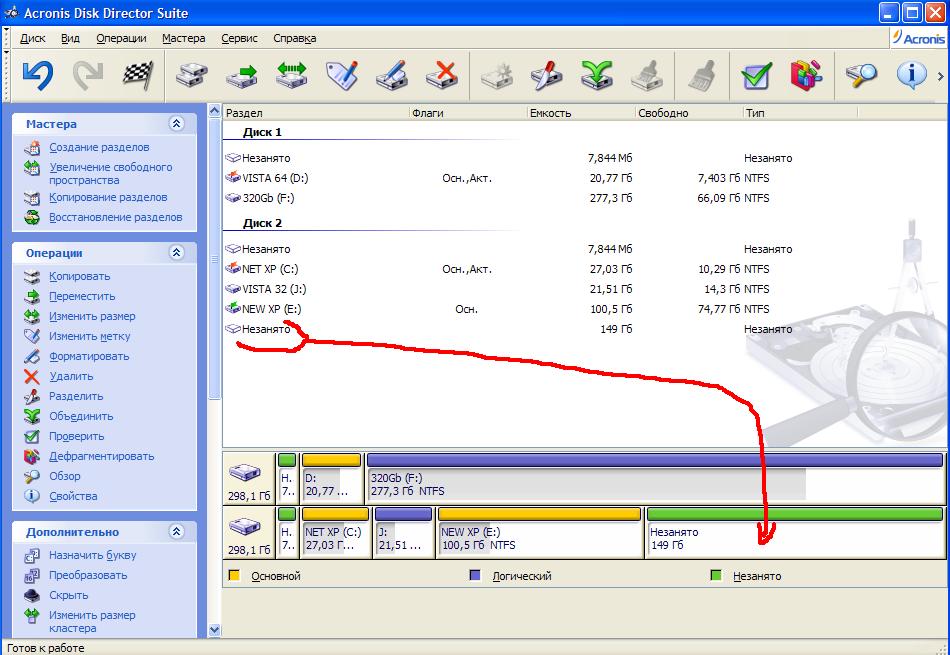950x655 pixels.
Task: Click the Копирование разделов link
Action: tap(108, 198)
